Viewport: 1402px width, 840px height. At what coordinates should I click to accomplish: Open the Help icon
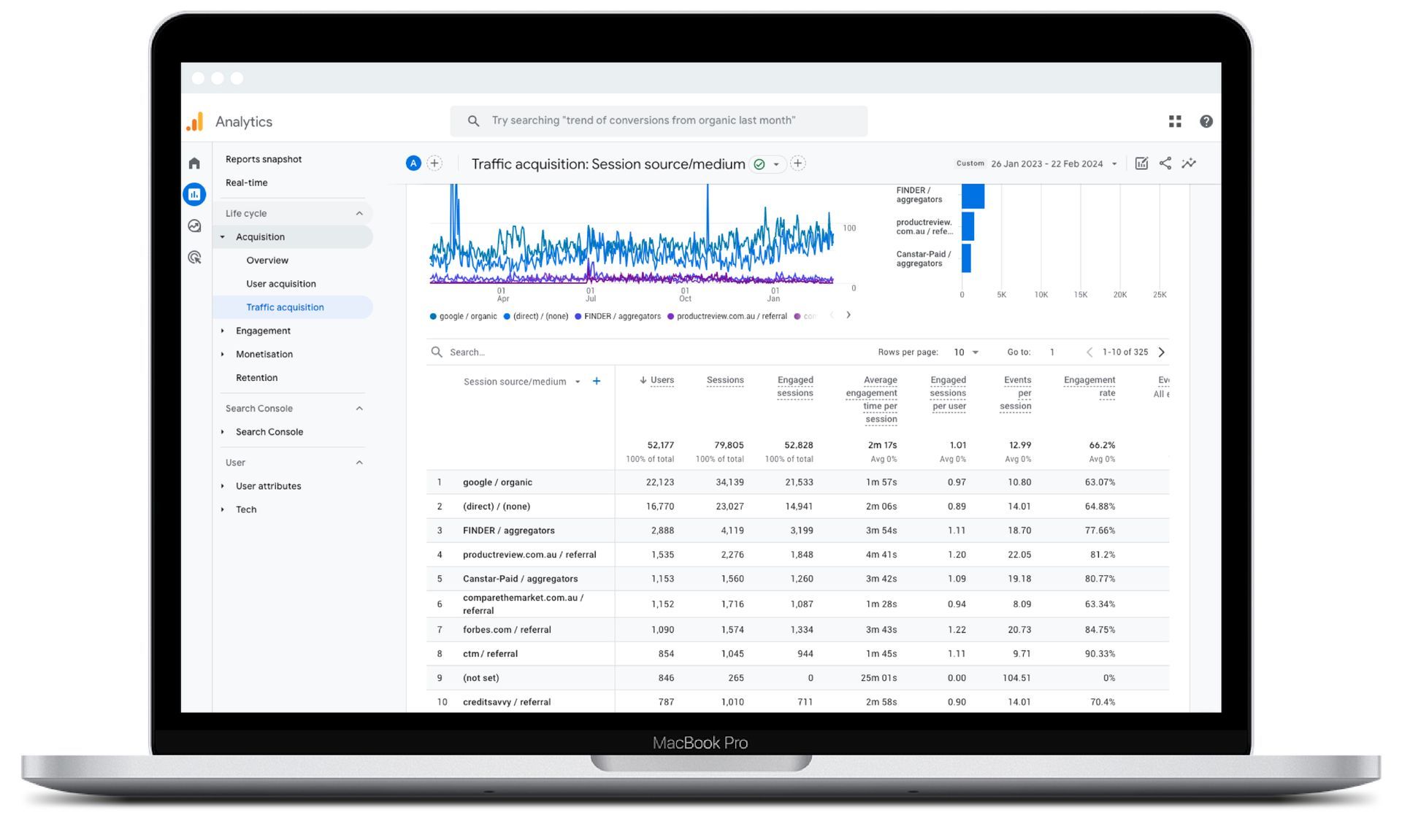click(1206, 121)
